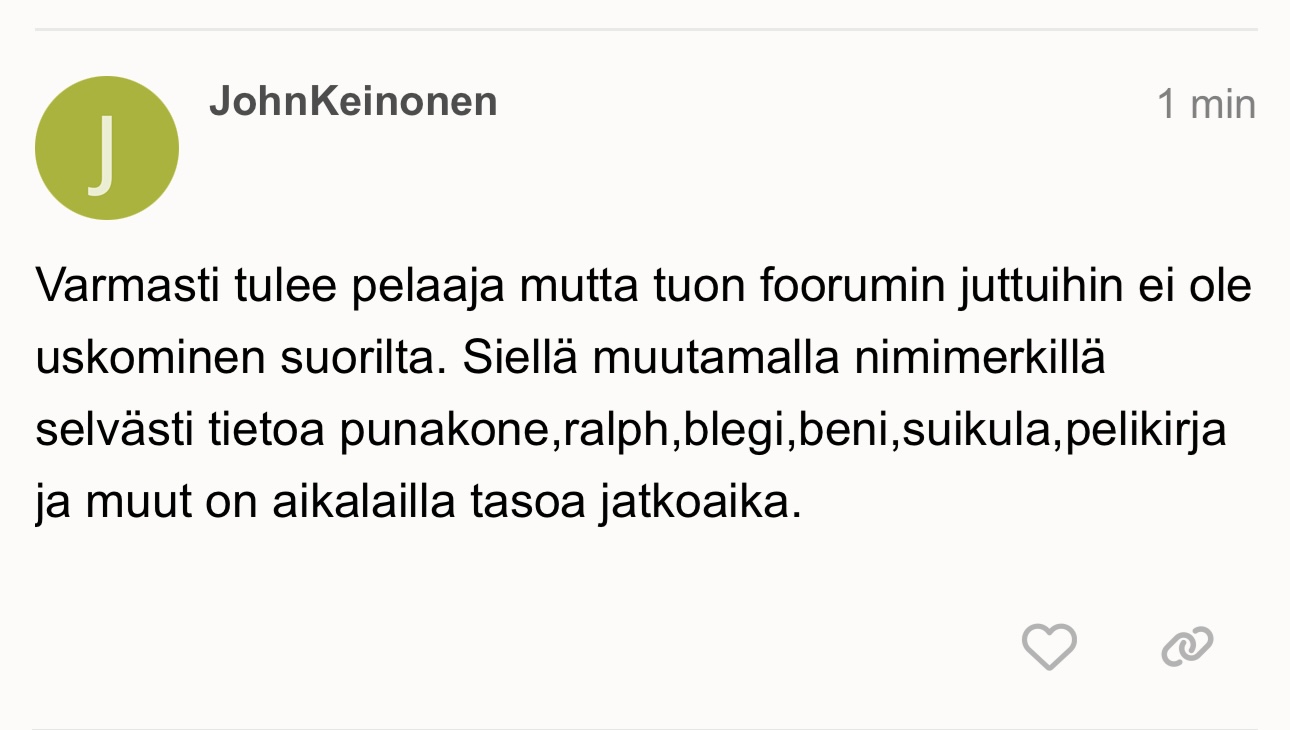This screenshot has height=730, width=1290.
Task: Open the green J avatar profile picture
Action: [x=107, y=148]
